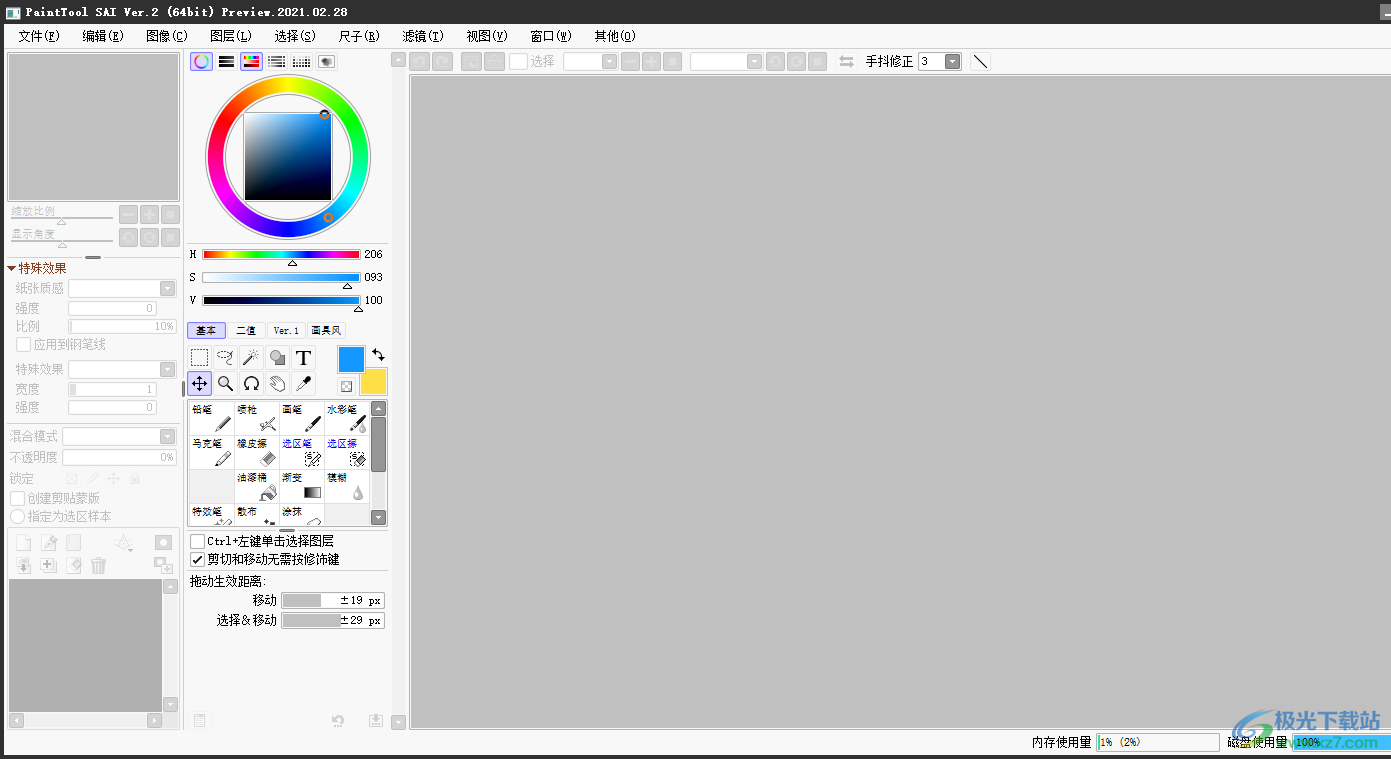
Task: Open the 编辑(E) menu
Action: click(x=103, y=36)
